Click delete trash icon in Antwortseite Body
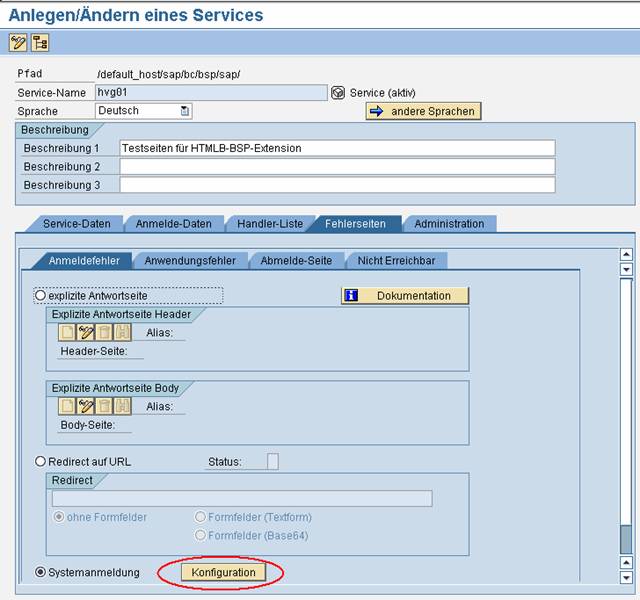 (x=104, y=406)
